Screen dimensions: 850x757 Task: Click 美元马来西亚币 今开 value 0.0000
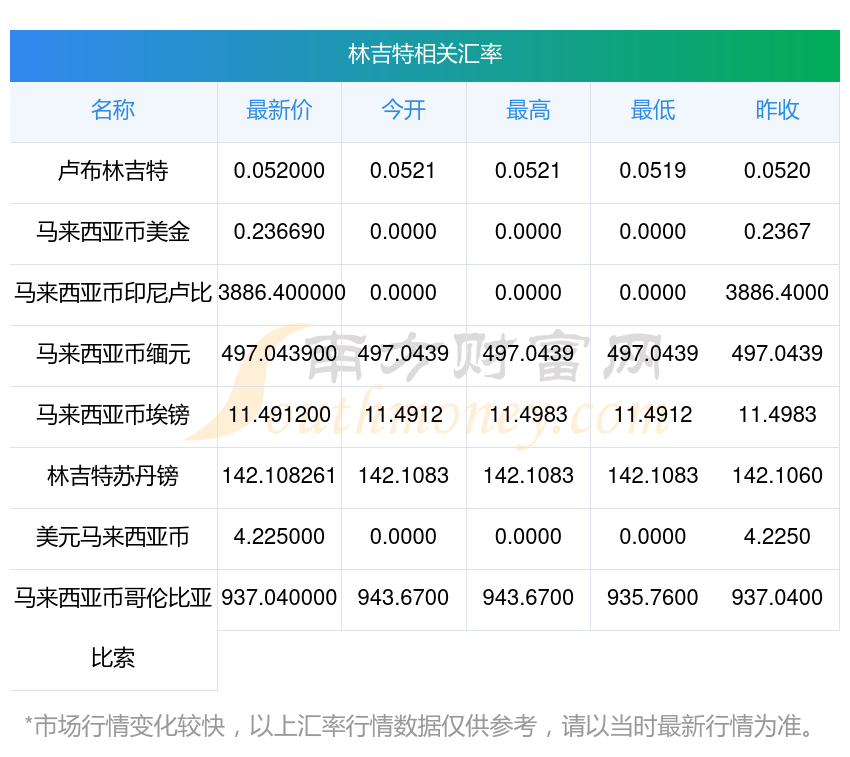pos(403,537)
